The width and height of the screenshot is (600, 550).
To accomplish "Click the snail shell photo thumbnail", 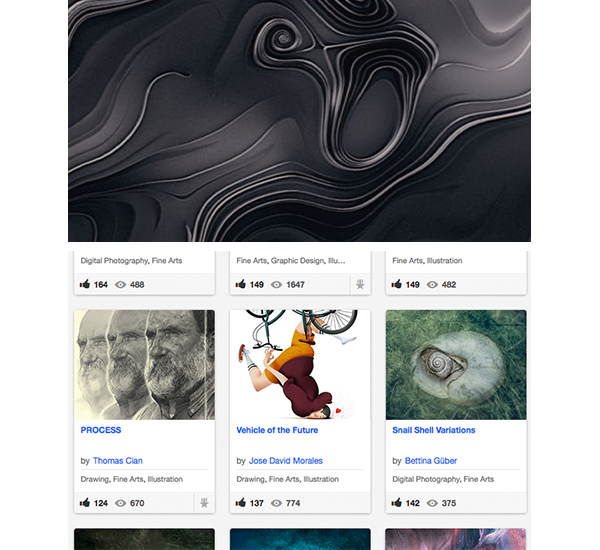I will point(456,365).
